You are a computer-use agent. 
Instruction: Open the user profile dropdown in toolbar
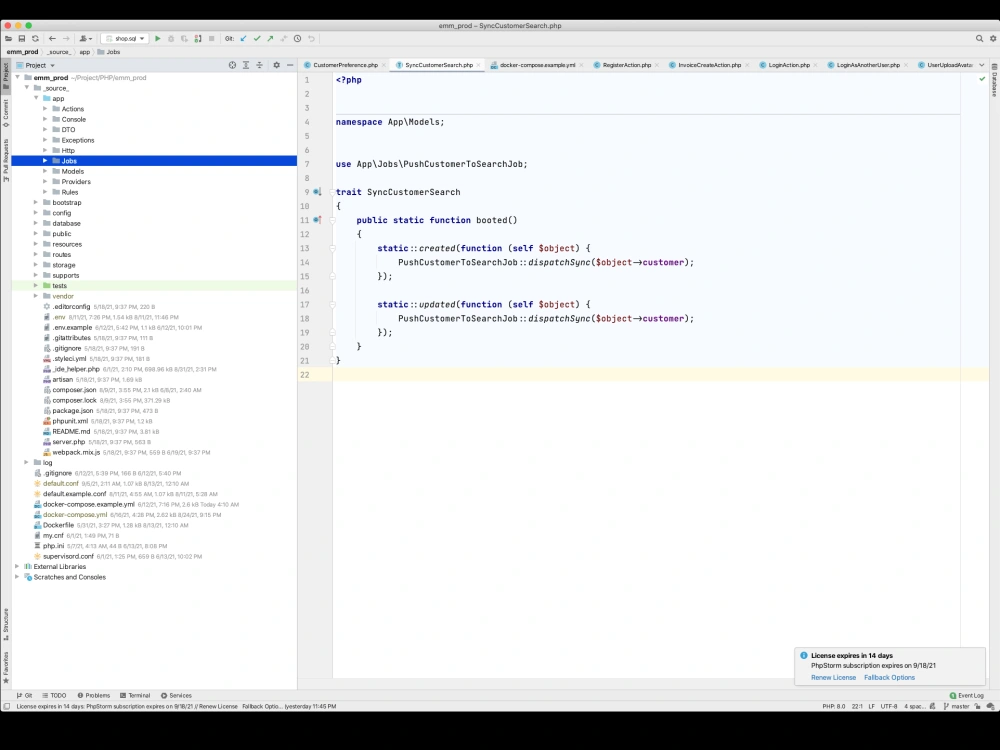pyautogui.click(x=85, y=39)
